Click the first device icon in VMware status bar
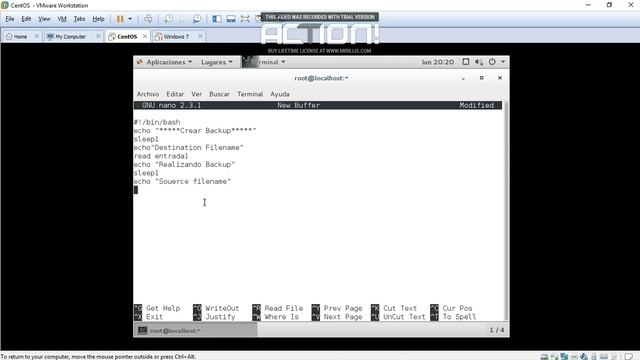The width and height of the screenshot is (640, 360). click(544, 357)
